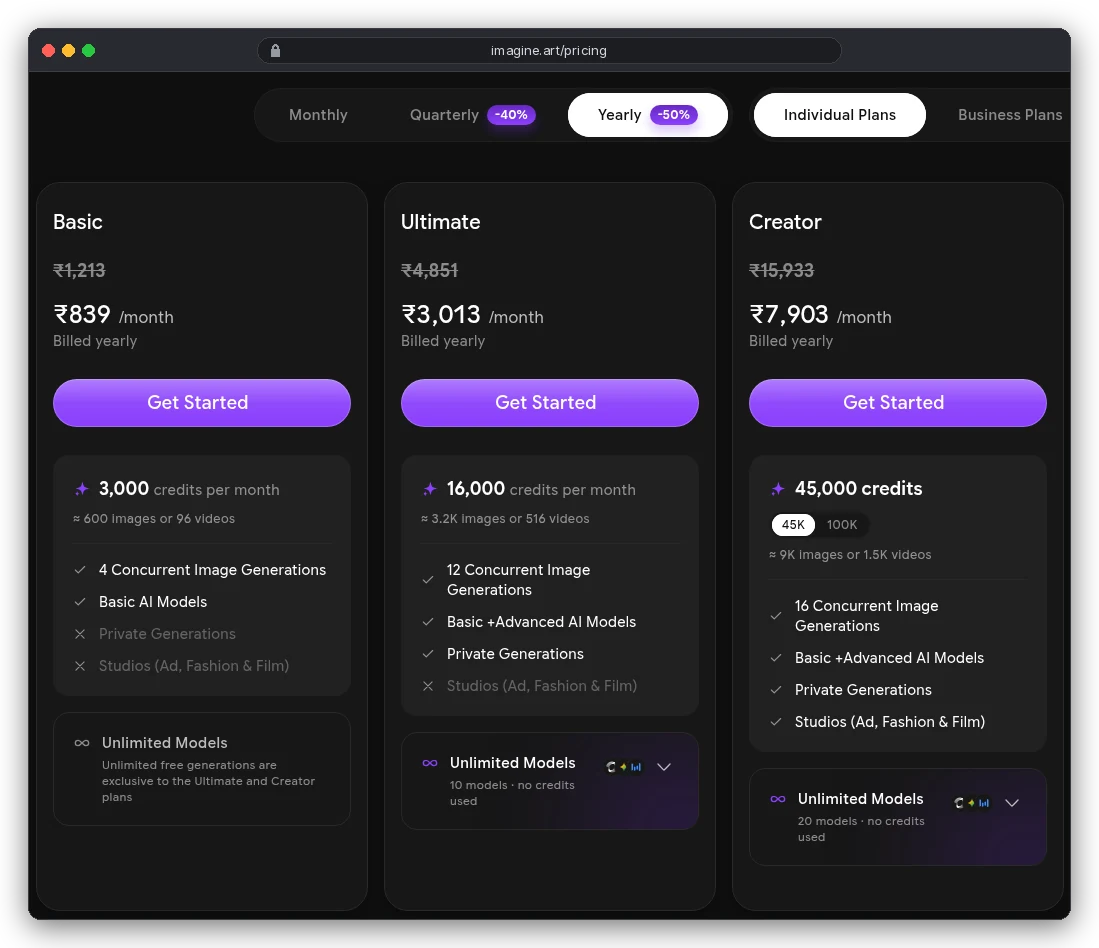Click the X beside Basic plan Studios

pyautogui.click(x=80, y=666)
